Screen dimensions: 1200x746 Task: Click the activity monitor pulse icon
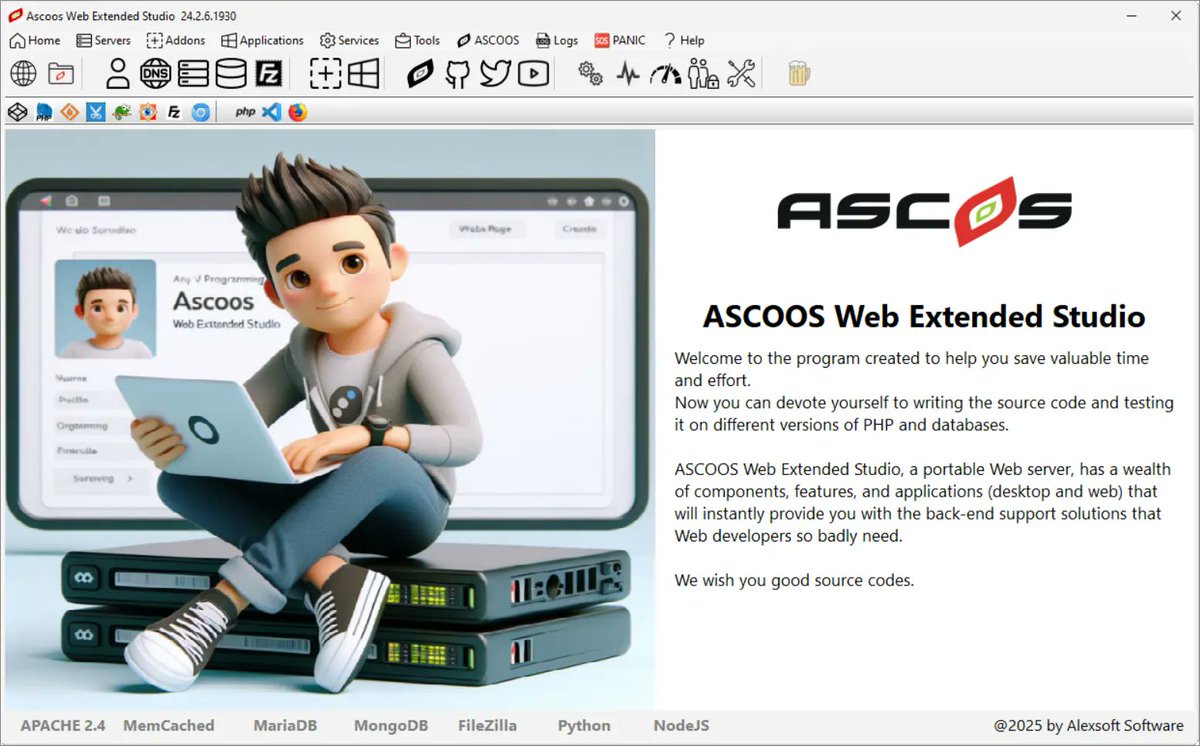[628, 73]
